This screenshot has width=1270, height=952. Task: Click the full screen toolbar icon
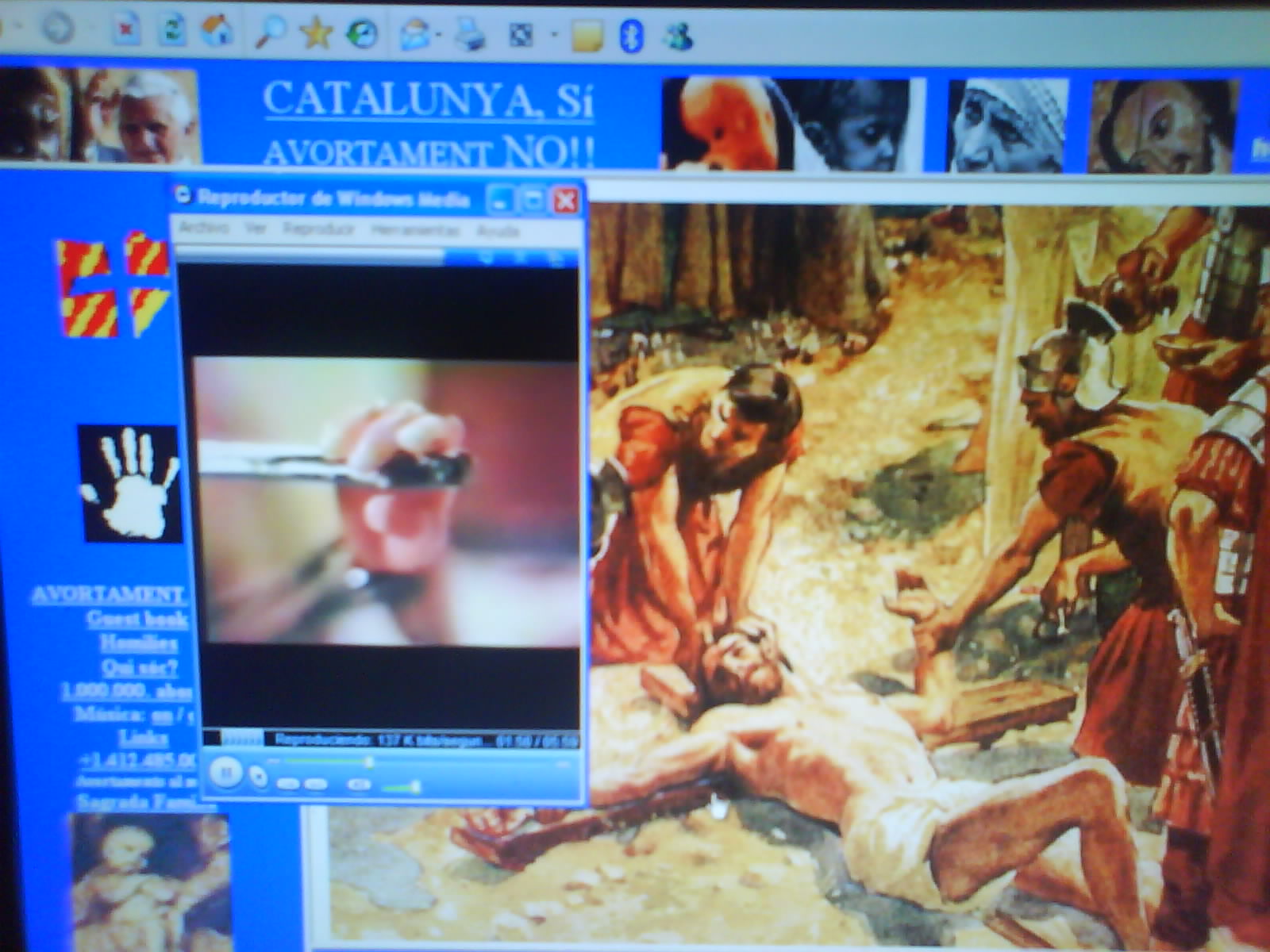coord(521,36)
